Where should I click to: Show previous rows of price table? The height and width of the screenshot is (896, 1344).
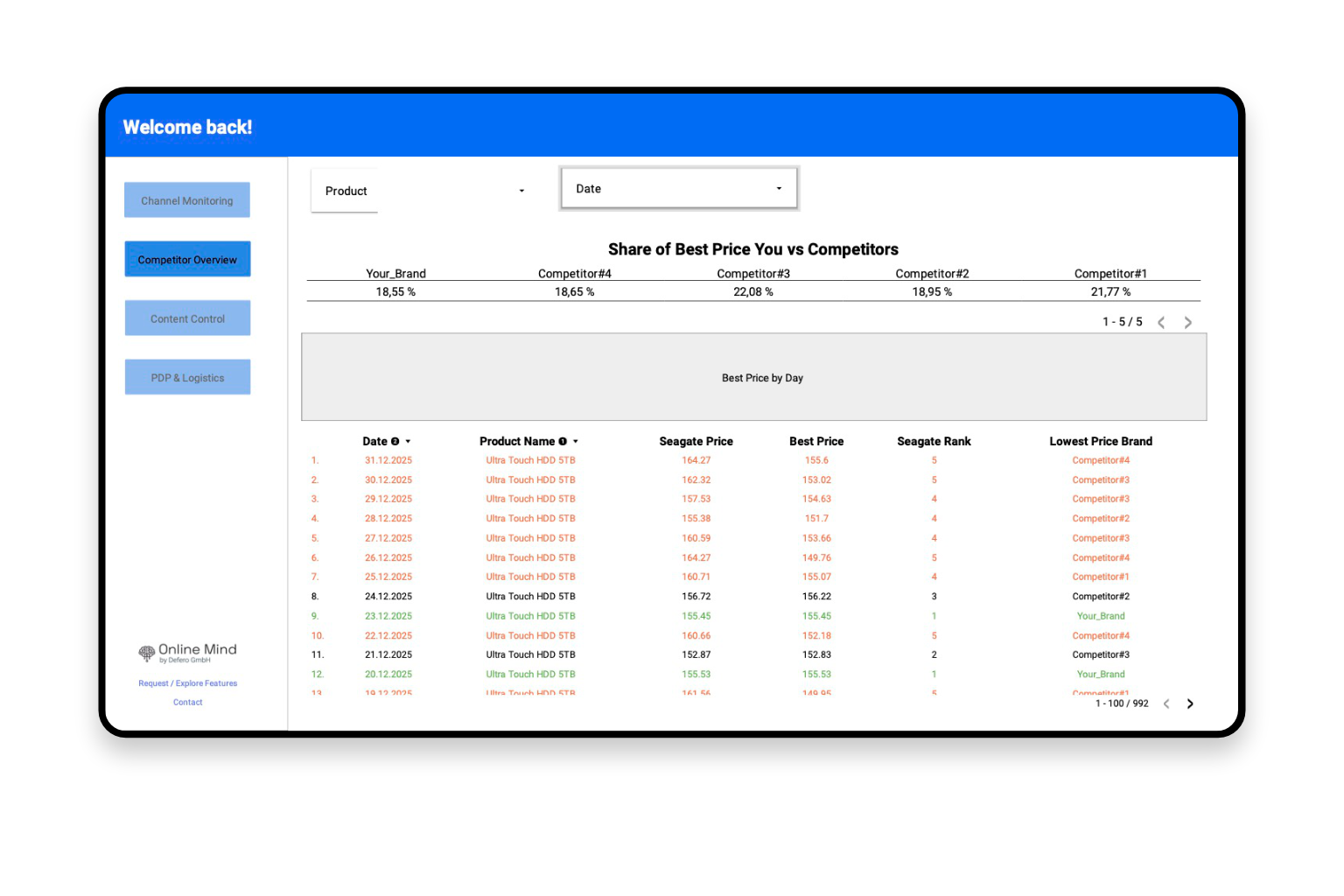tap(1166, 703)
